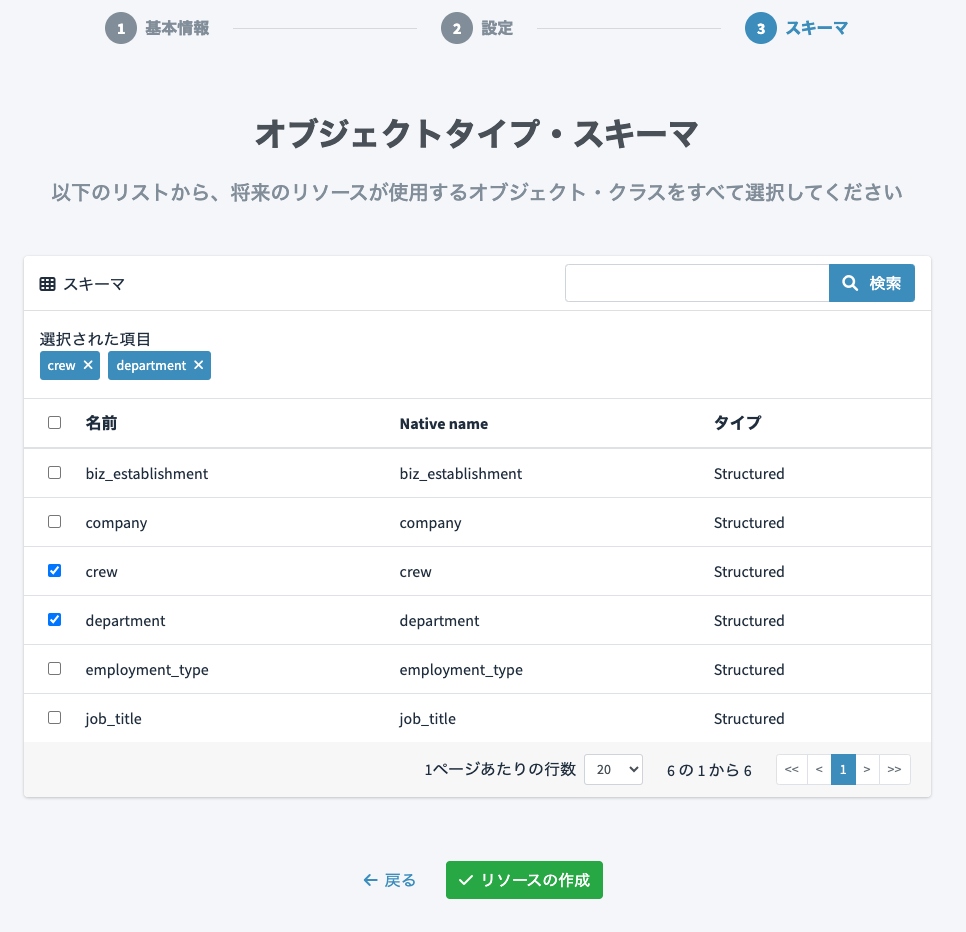
Task: Open the rows-per-page dropdown showing 20
Action: click(x=613, y=769)
